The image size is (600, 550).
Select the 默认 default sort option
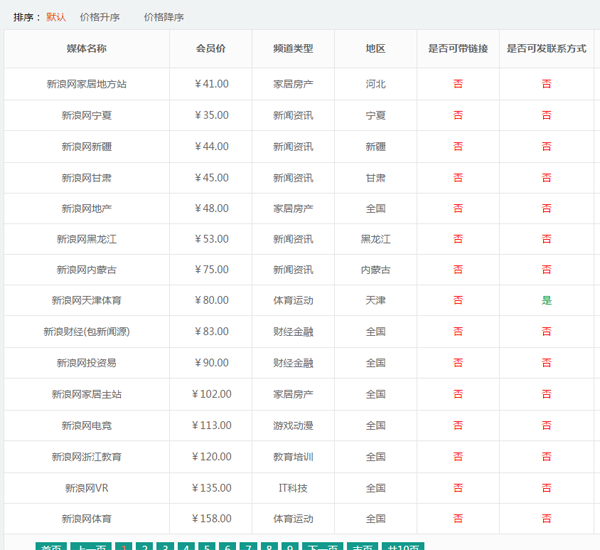56,17
